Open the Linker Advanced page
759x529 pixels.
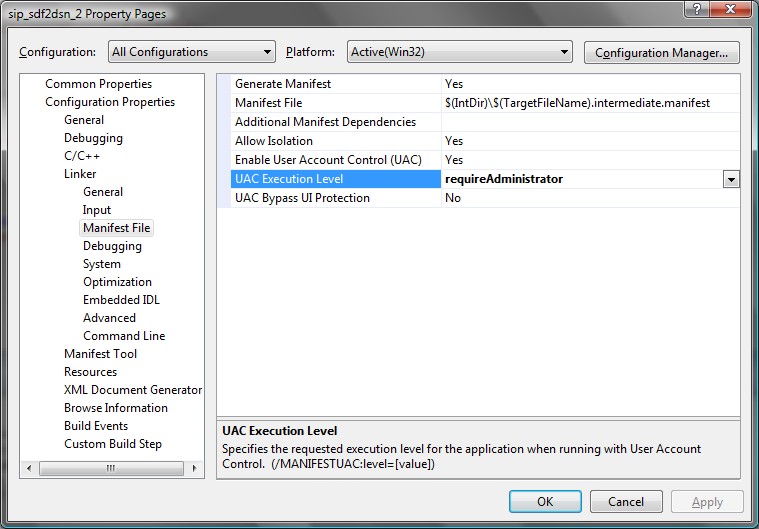point(109,317)
